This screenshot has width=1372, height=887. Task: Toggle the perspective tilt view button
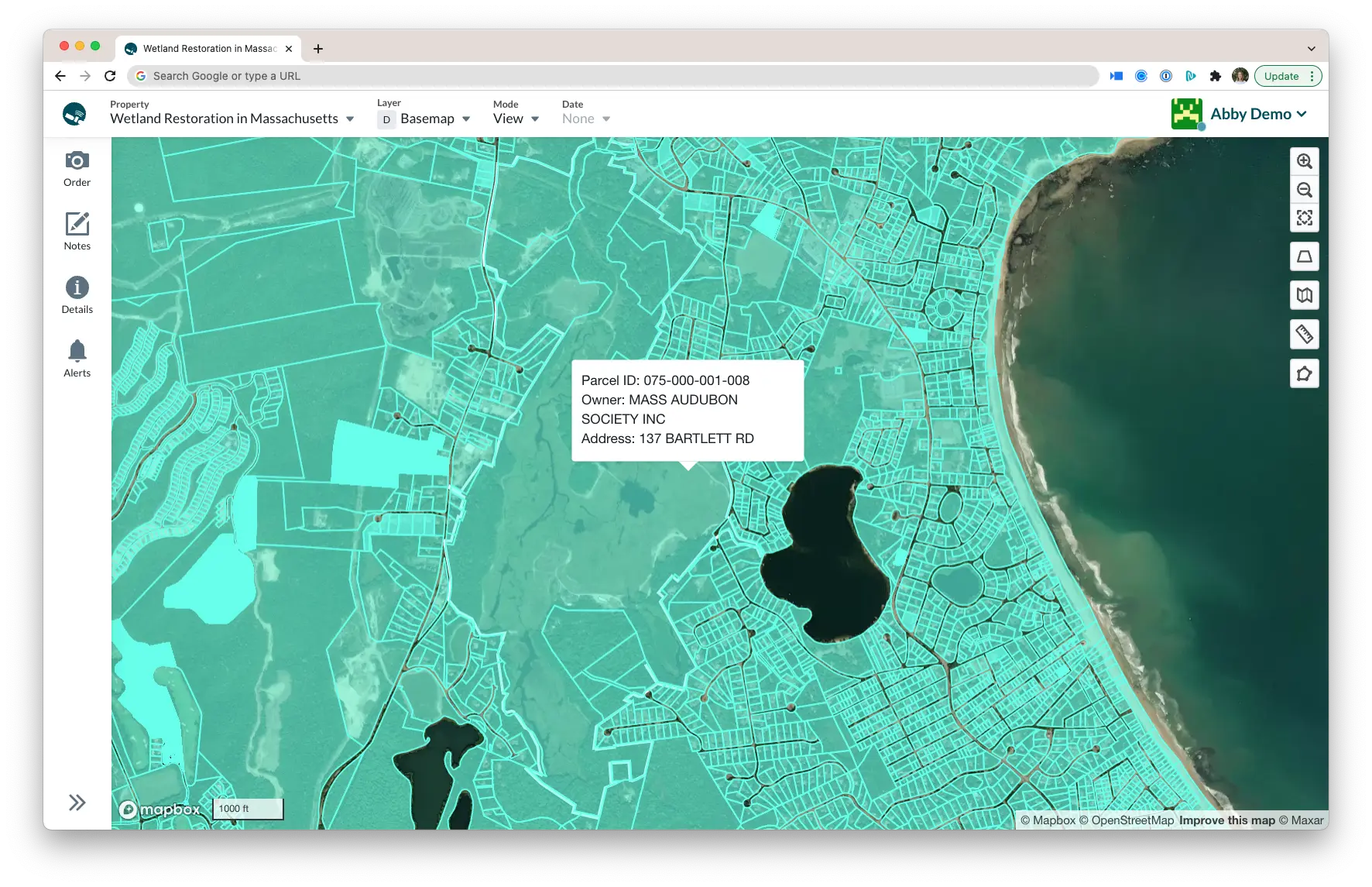pos(1305,256)
